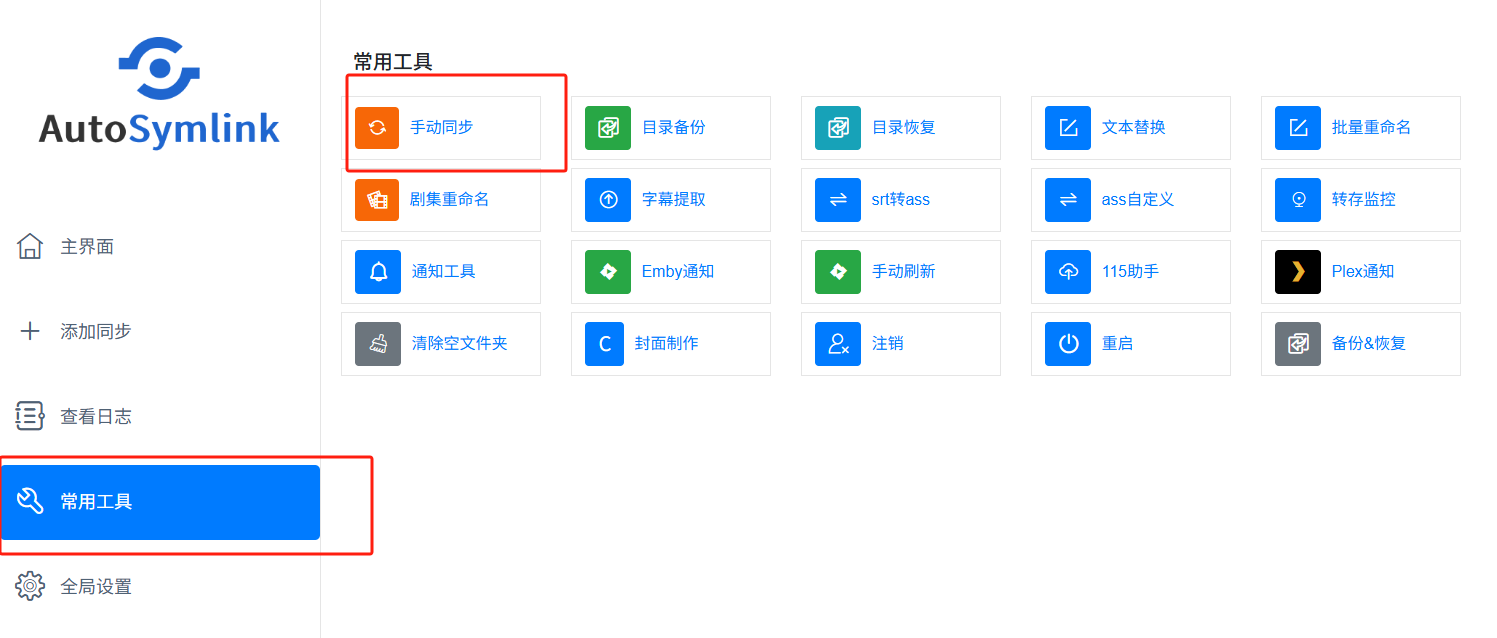Click the AutoSymlink logo
This screenshot has height=638, width=1497.
(x=159, y=92)
